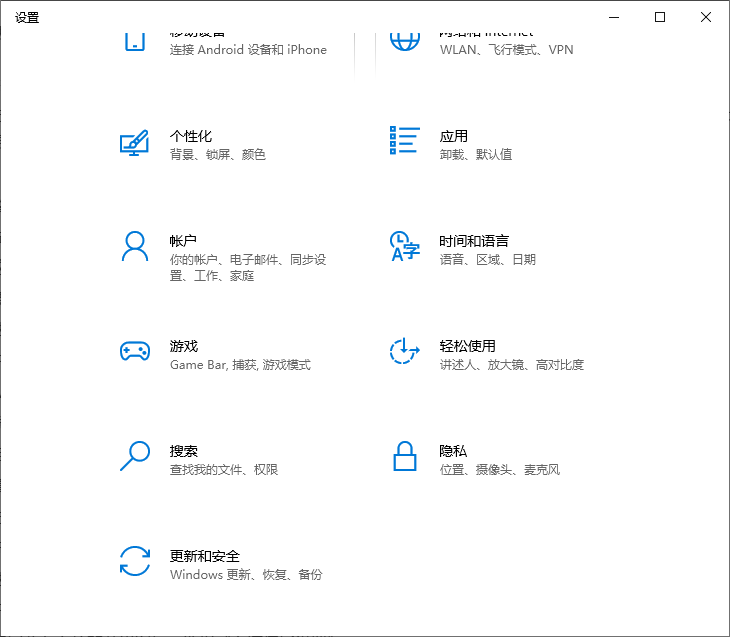Image resolution: width=730 pixels, height=637 pixels.
Task: Open the 应用 settings heading
Action: pos(453,136)
